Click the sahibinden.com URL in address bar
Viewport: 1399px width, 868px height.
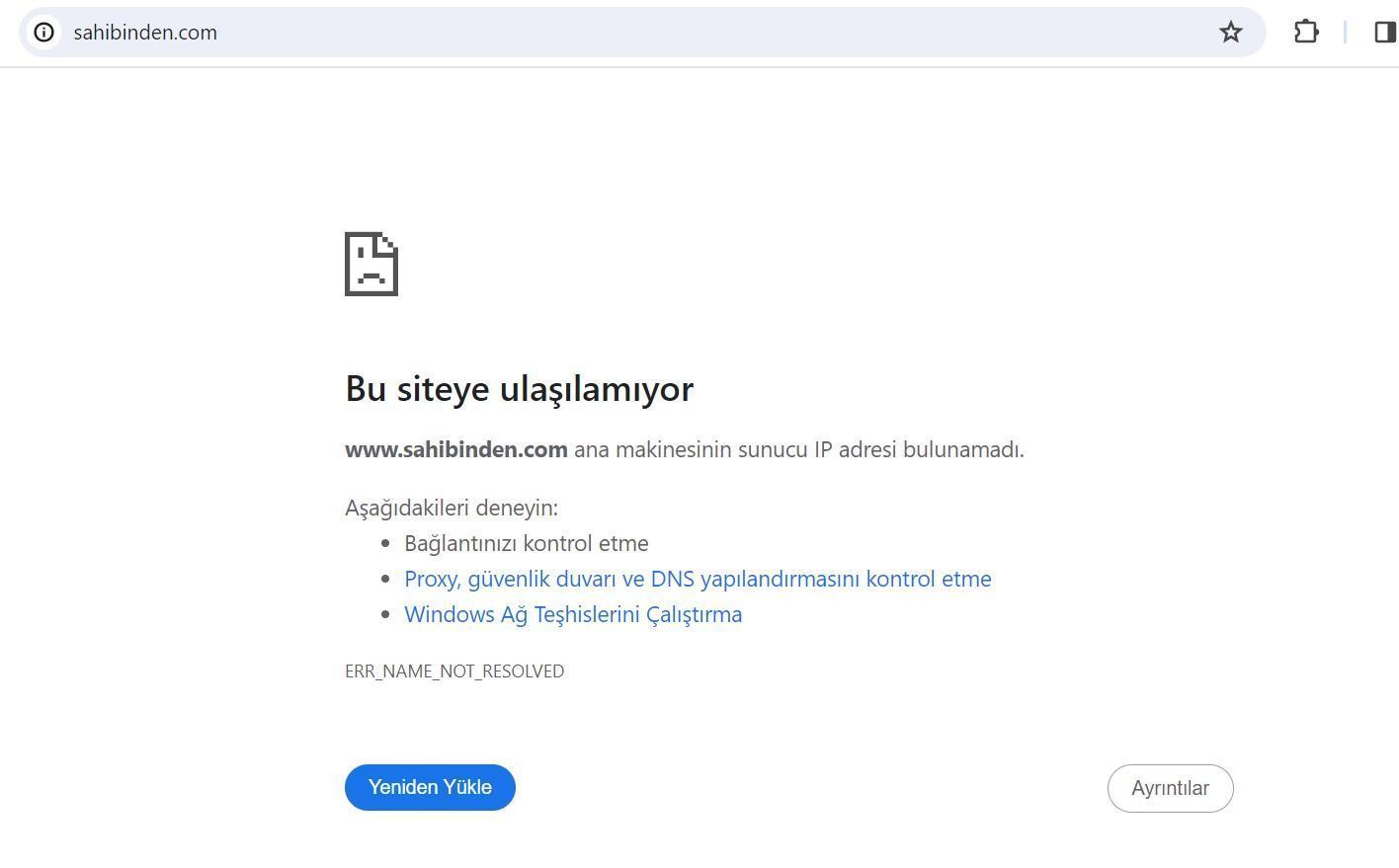coord(145,33)
